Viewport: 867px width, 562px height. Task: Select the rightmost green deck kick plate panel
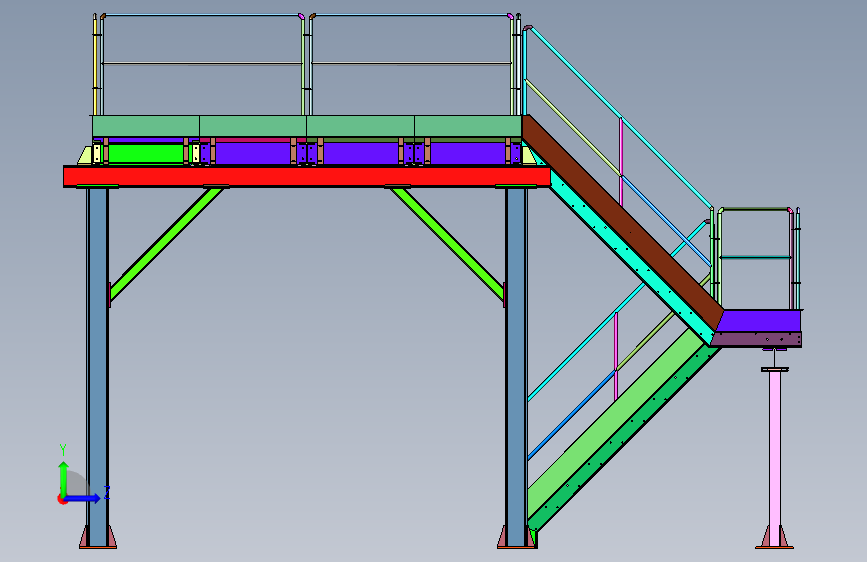click(468, 126)
